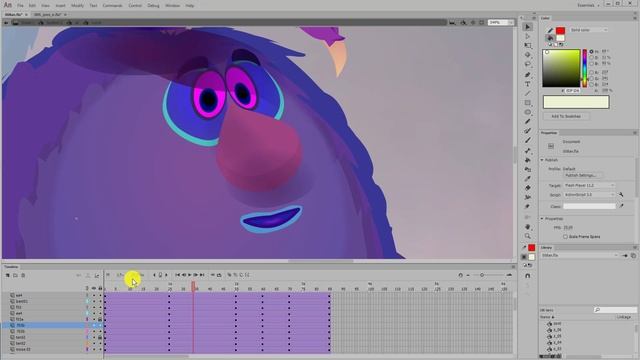
Task: Open a new library panel
Action: pos(633,256)
